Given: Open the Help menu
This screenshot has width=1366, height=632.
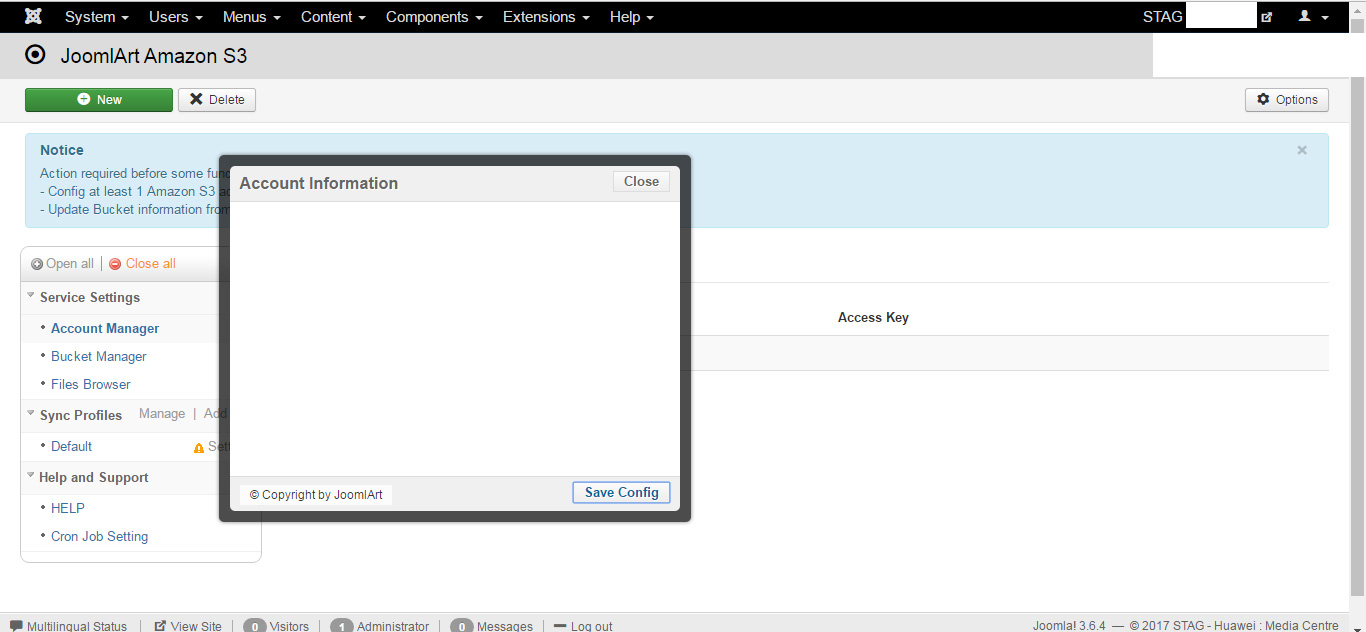Looking at the screenshot, I should (x=631, y=17).
